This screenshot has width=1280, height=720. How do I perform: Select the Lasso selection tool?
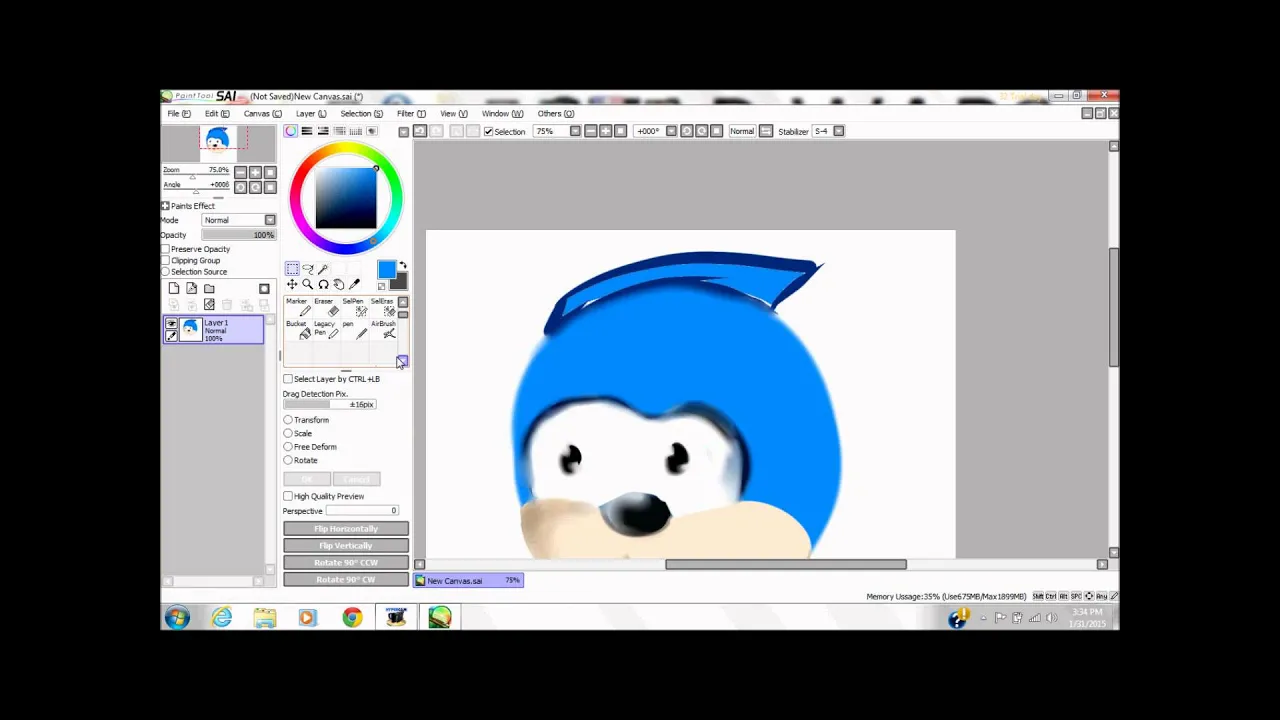pos(308,267)
